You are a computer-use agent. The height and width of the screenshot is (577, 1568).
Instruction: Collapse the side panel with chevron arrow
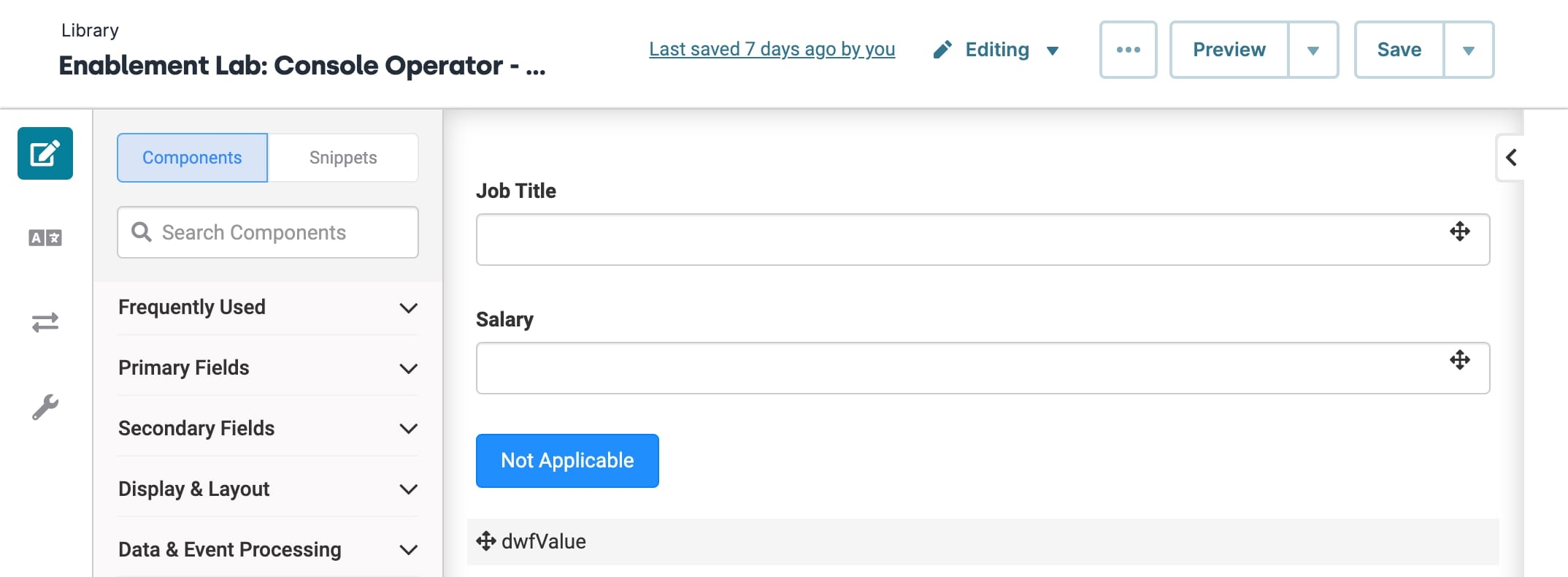(x=1511, y=157)
